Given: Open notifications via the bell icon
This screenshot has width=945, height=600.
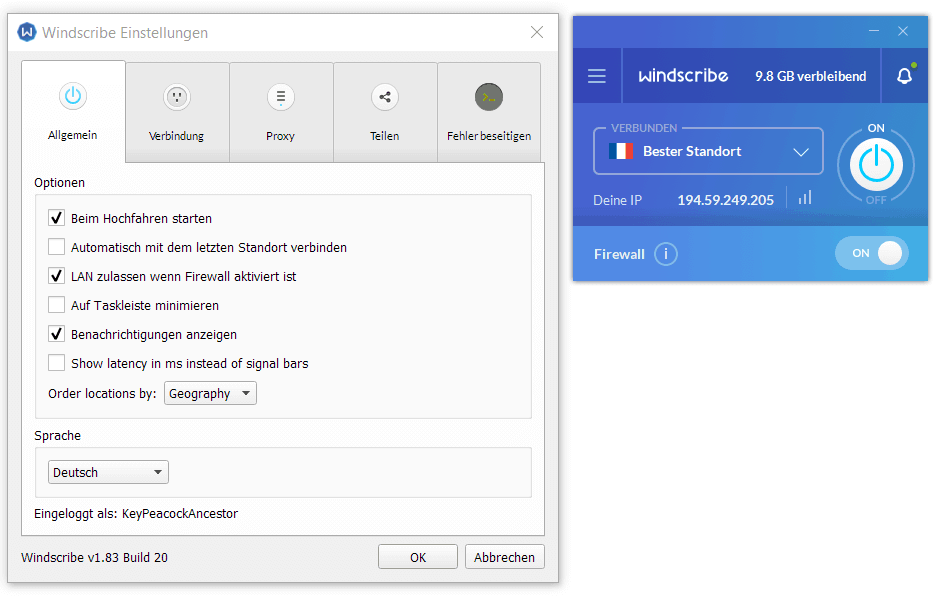Looking at the screenshot, I should 905,75.
